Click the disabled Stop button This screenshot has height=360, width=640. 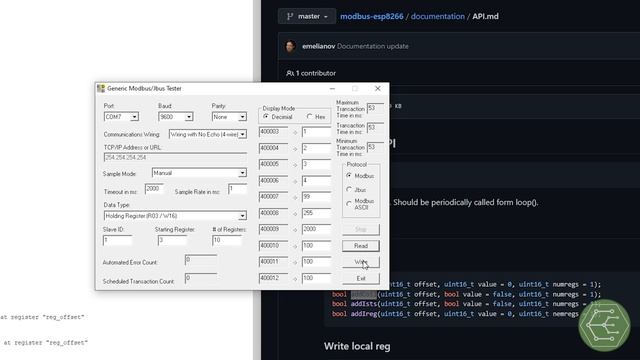pyautogui.click(x=361, y=229)
